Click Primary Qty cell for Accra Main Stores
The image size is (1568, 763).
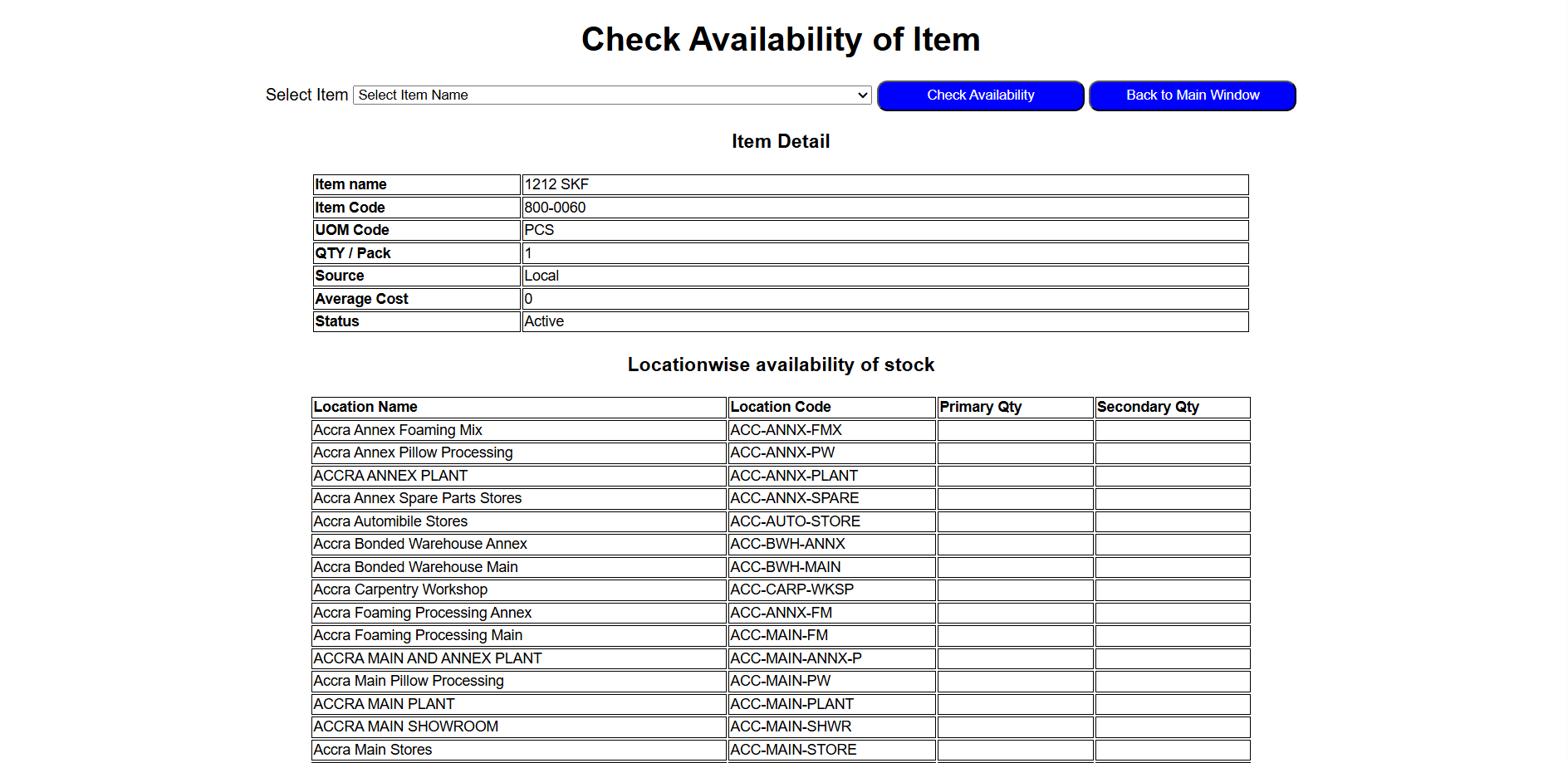pos(1015,750)
